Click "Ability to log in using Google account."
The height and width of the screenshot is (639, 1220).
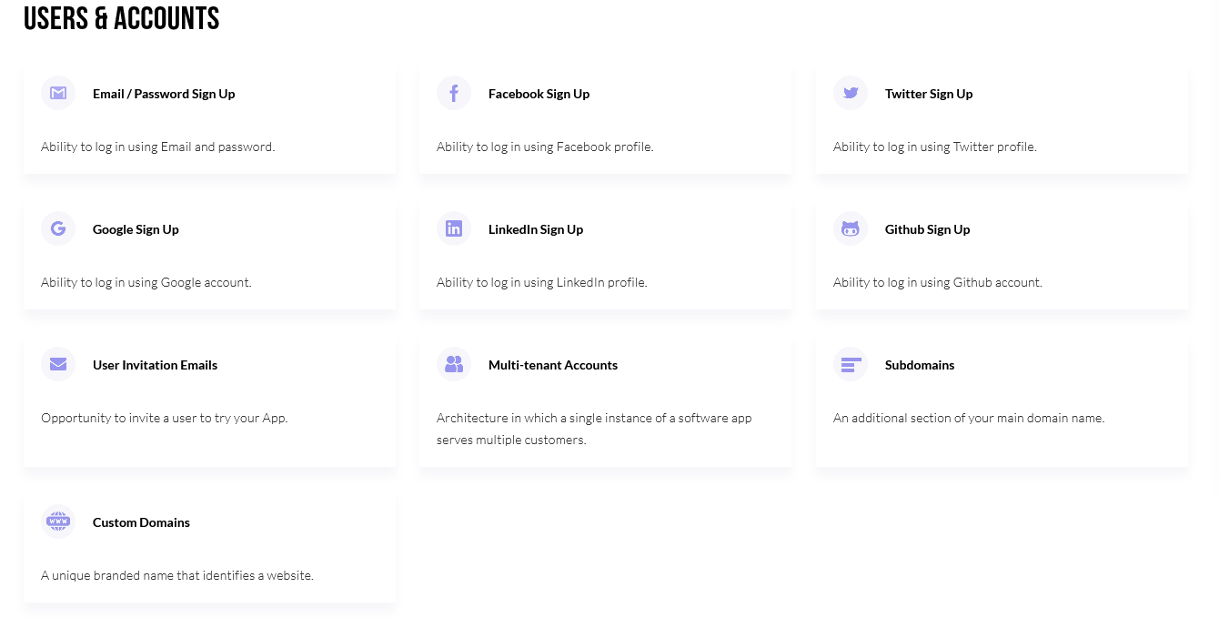[x=146, y=283]
